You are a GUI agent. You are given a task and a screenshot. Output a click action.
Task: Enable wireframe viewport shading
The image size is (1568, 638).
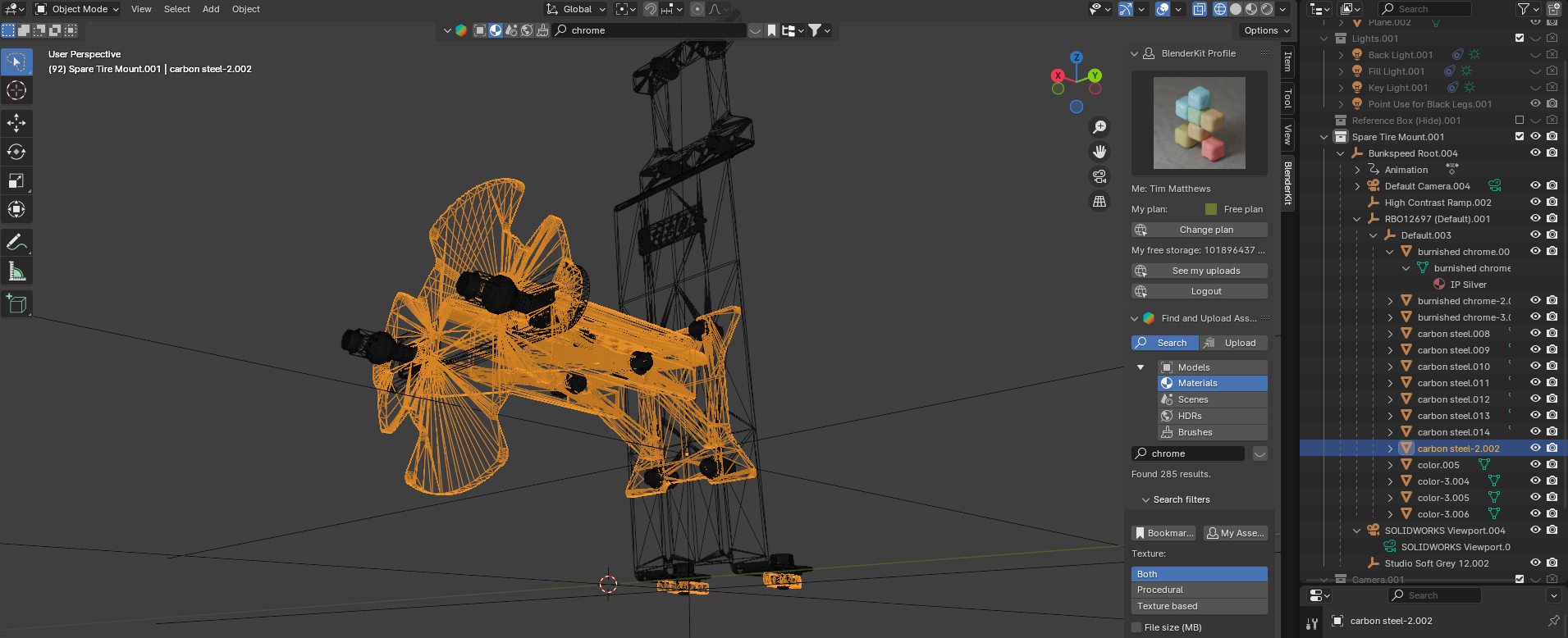click(1220, 9)
